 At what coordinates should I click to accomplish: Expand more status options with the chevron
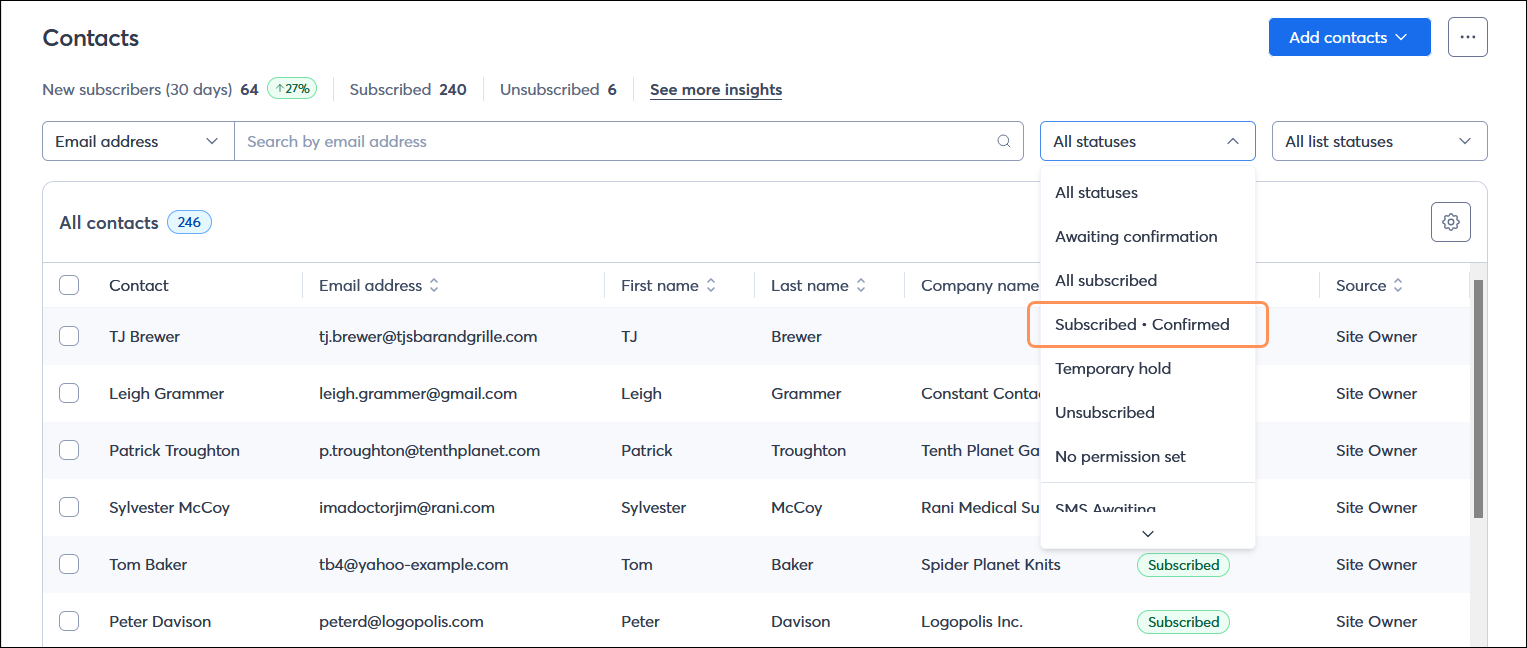click(1147, 533)
